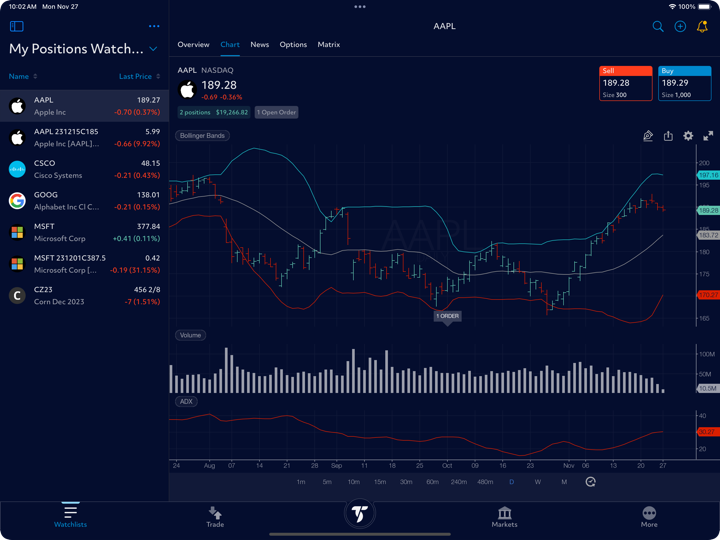The image size is (720, 540).
Task: Sort watchlist by Name column
Action: (23, 76)
